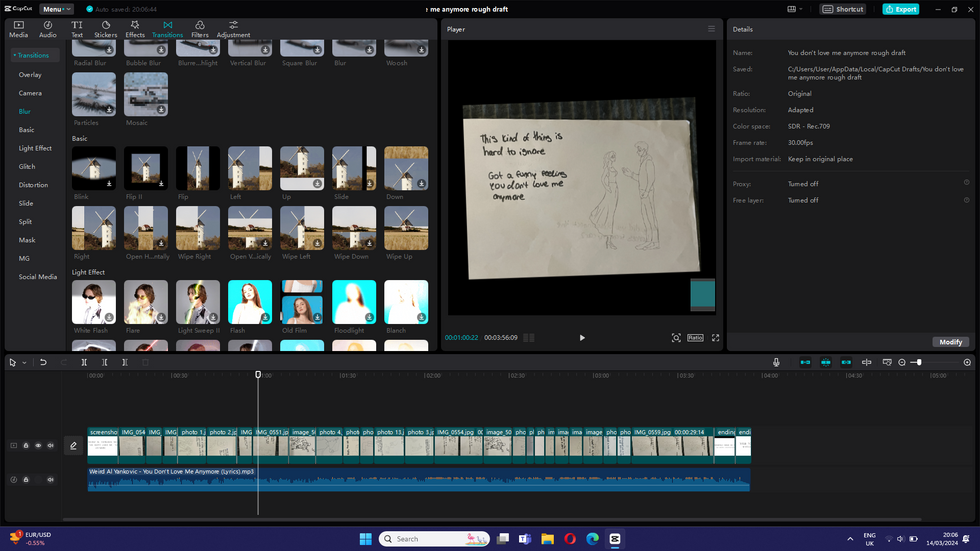This screenshot has width=980, height=551.
Task: Choose the Wipe Right transition thumbnail
Action: (x=198, y=228)
